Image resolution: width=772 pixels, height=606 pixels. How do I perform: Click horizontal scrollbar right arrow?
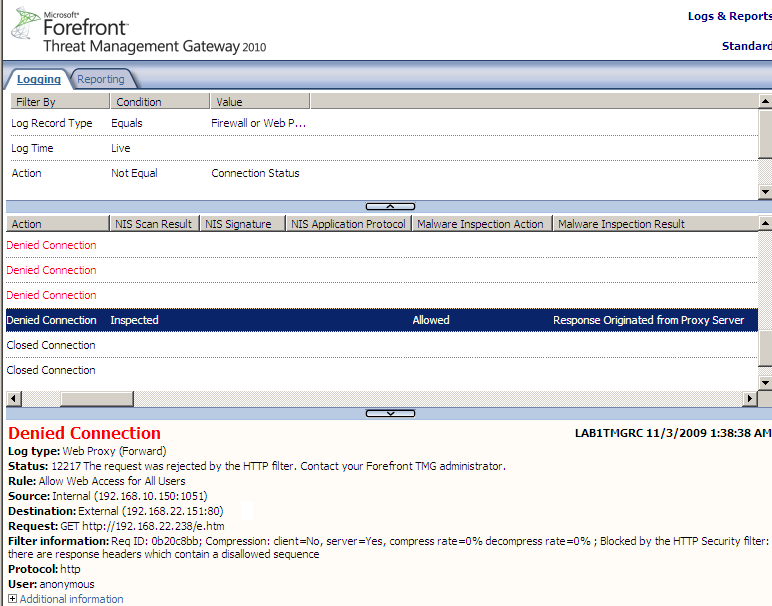tap(749, 398)
